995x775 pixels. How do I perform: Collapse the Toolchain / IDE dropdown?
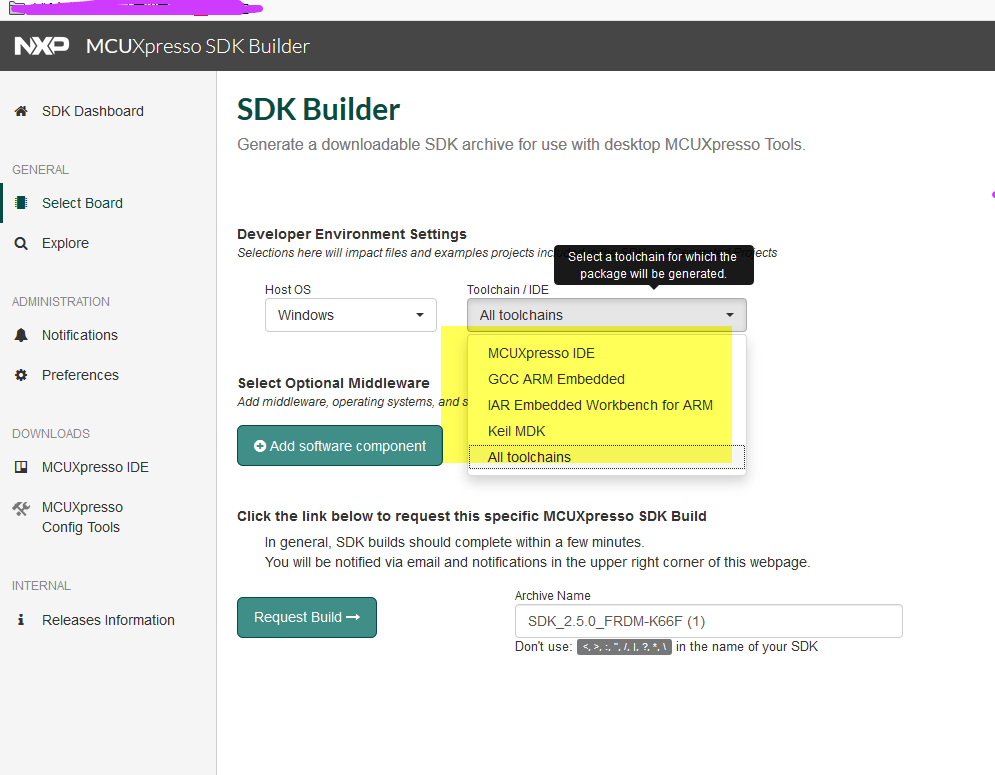point(607,315)
